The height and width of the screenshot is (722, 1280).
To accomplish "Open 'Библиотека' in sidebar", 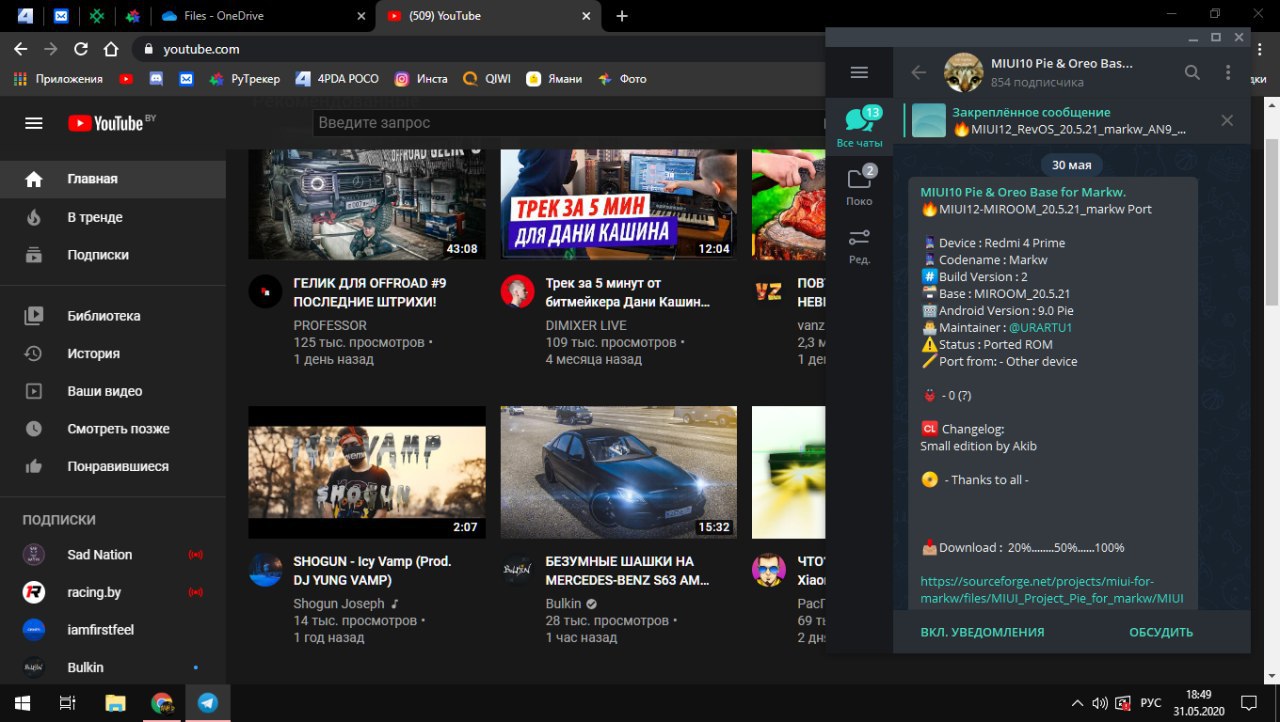I will click(x=112, y=316).
